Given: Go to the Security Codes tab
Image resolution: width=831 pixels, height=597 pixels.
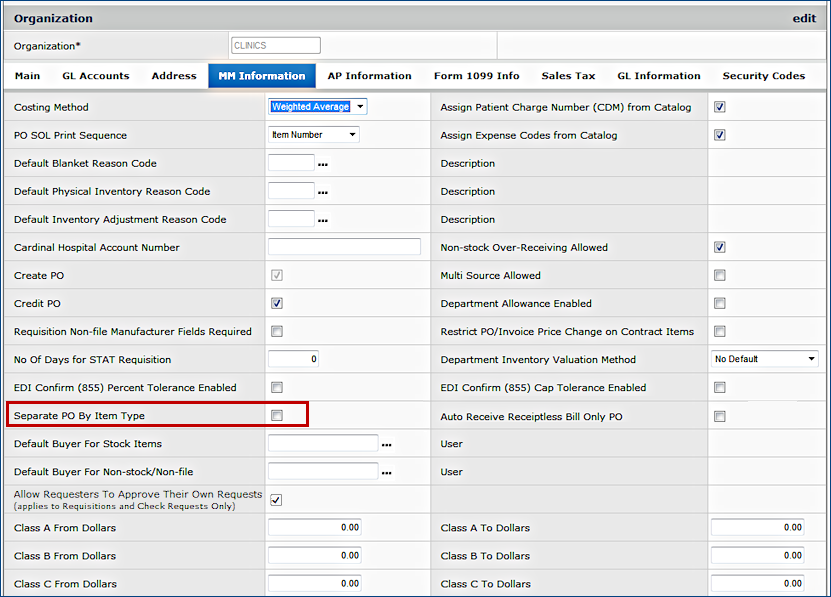Looking at the screenshot, I should 763,76.
